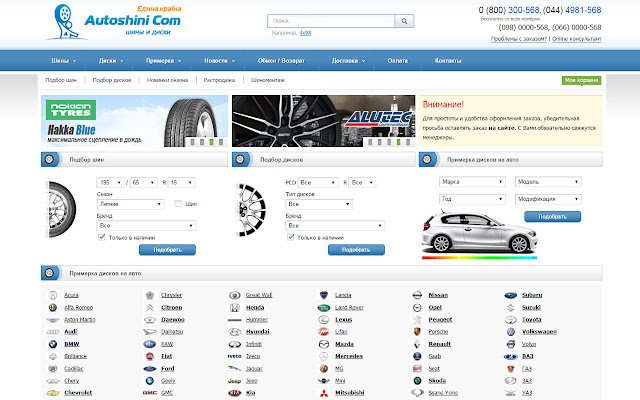This screenshot has height=400, width=640.
Task: Click the Ford oval logo icon
Action: click(x=150, y=369)
